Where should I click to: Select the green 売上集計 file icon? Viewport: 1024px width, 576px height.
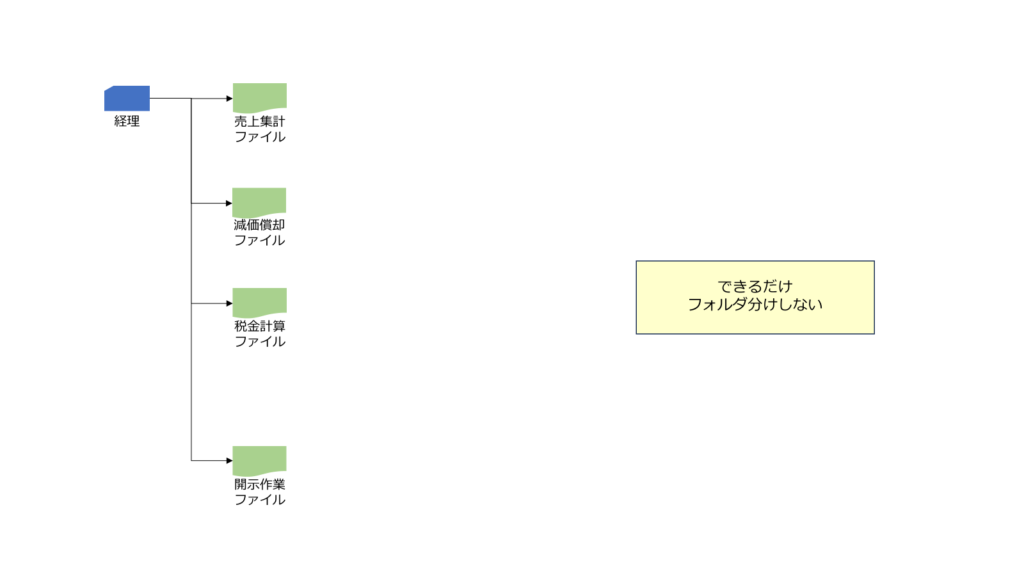tap(259, 98)
